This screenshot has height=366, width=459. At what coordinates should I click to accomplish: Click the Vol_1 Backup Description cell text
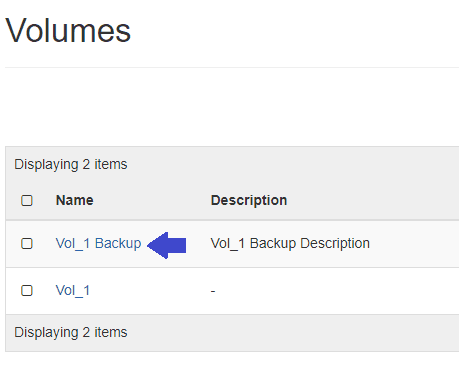[x=290, y=244]
